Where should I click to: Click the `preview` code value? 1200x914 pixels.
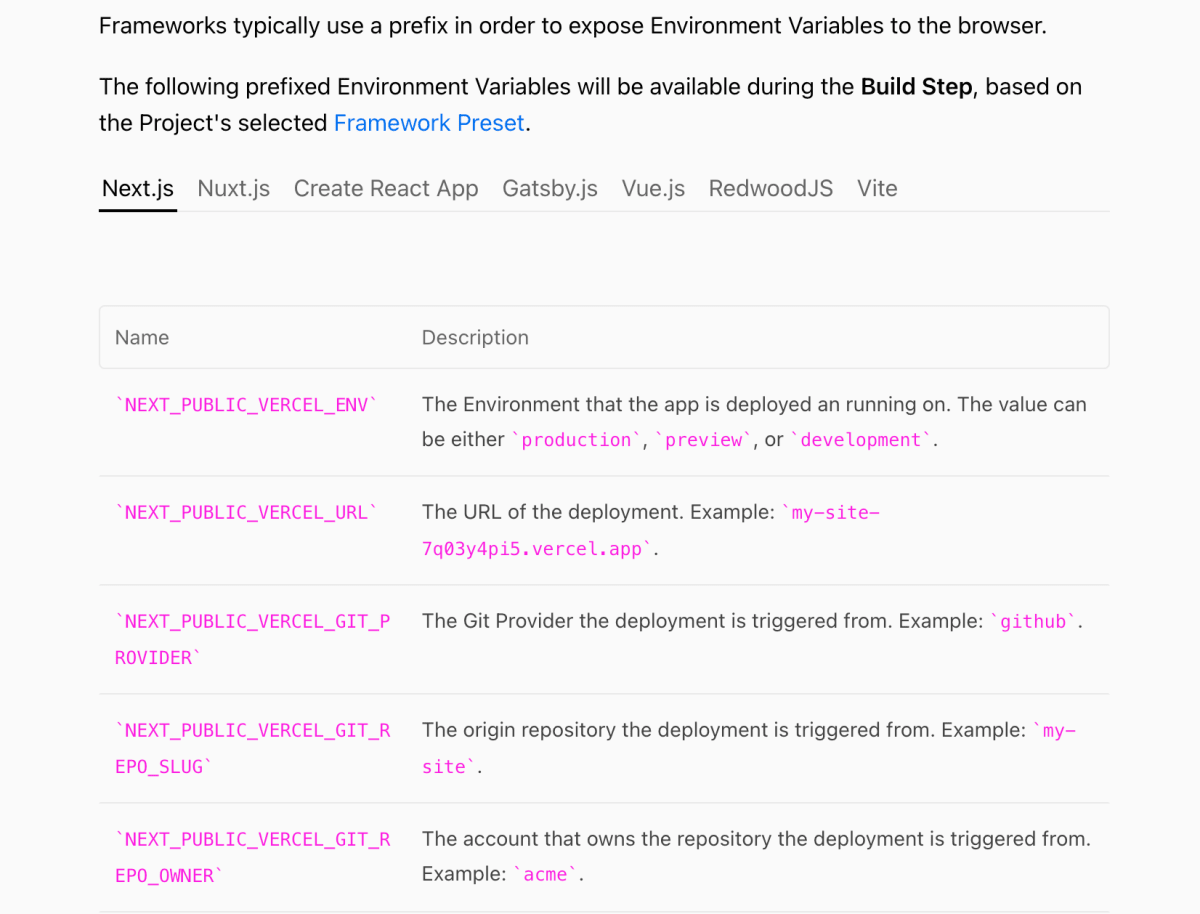[x=704, y=440]
